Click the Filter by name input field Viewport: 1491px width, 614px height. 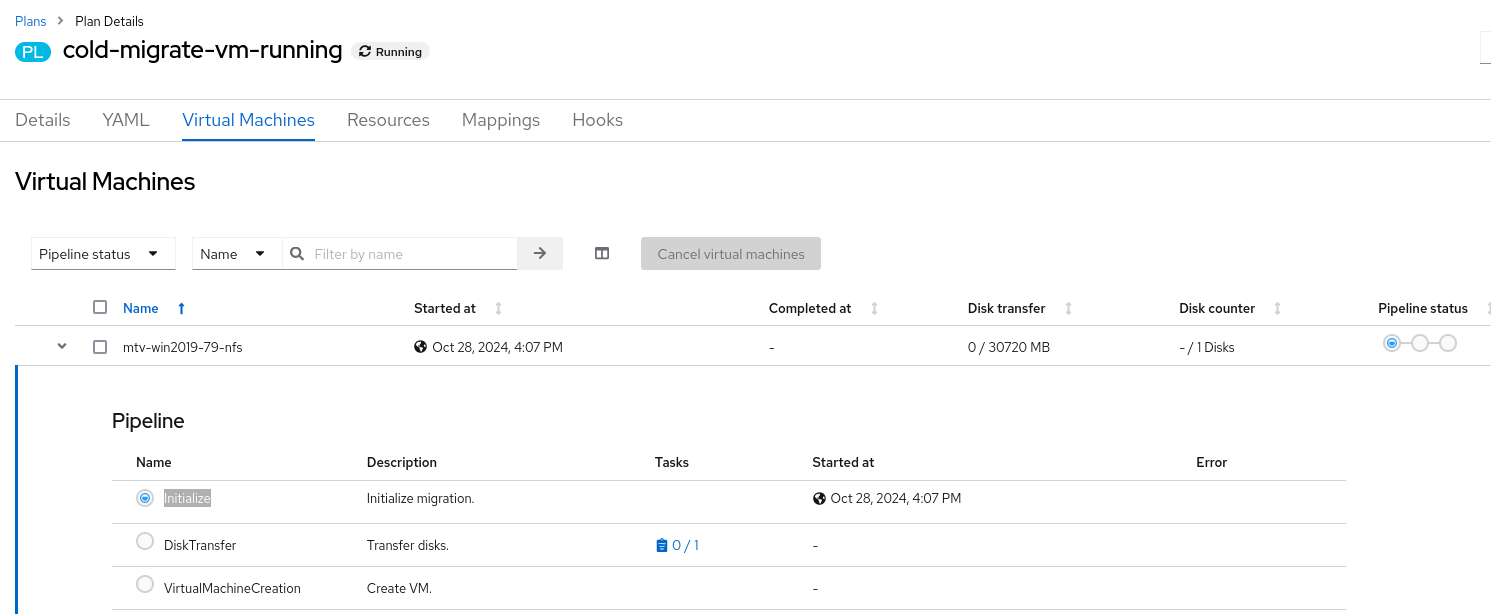click(412, 254)
